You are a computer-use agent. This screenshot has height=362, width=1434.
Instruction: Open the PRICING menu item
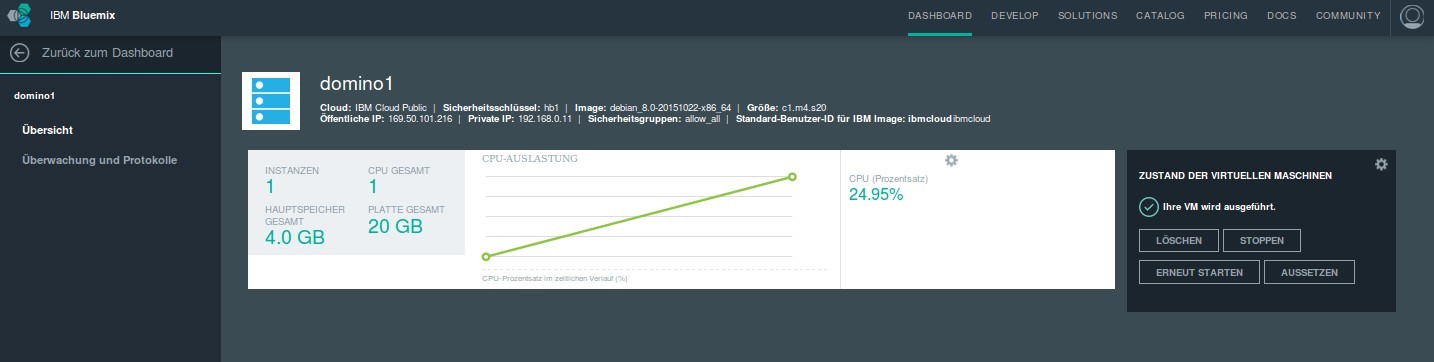pyautogui.click(x=1226, y=16)
